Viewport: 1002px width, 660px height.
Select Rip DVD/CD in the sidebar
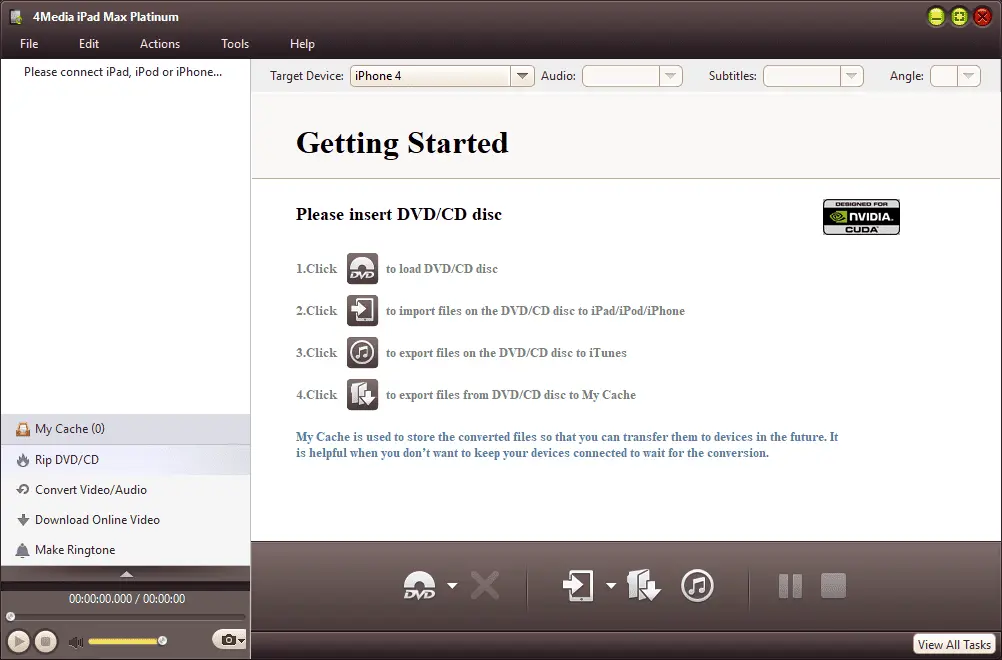click(x=125, y=460)
